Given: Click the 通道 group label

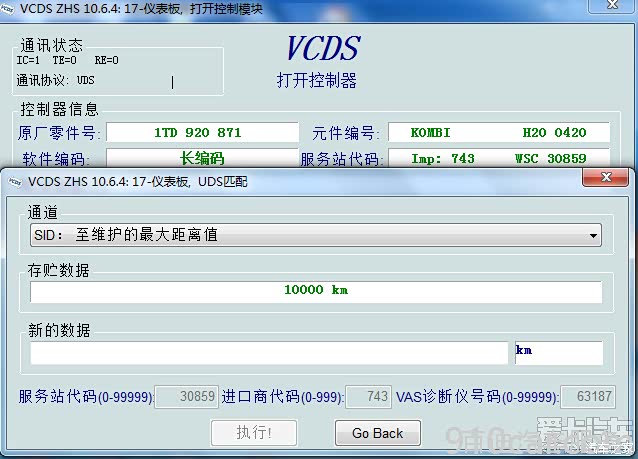Looking at the screenshot, I should click(43, 212).
